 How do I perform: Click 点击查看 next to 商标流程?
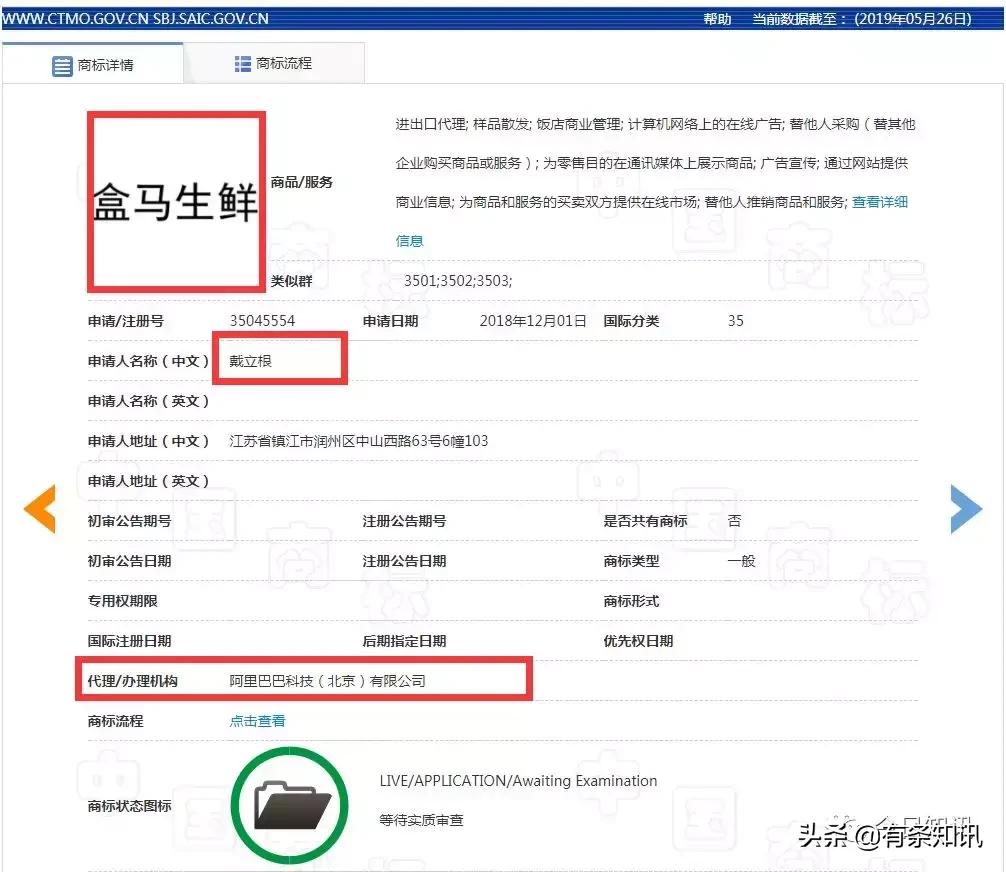click(x=256, y=720)
